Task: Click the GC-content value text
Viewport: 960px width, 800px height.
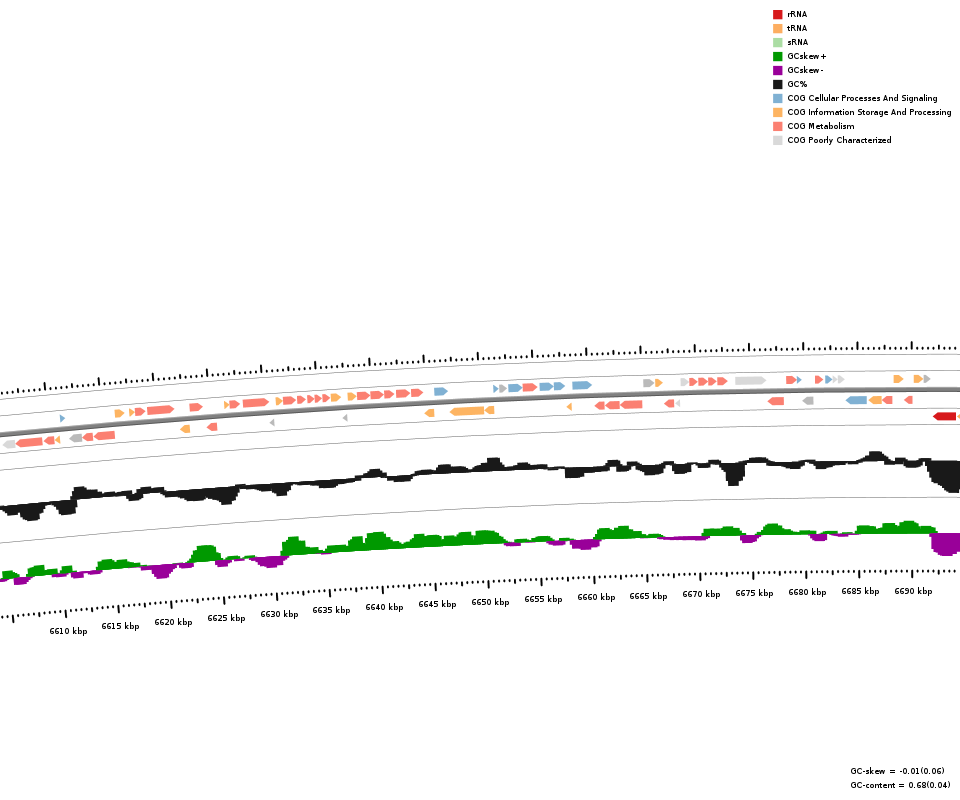Action: pos(900,785)
